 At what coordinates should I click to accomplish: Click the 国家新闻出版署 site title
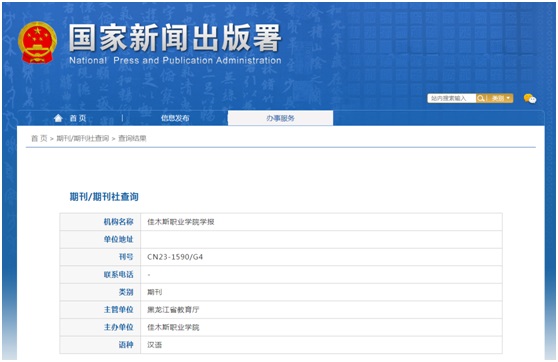tap(175, 38)
